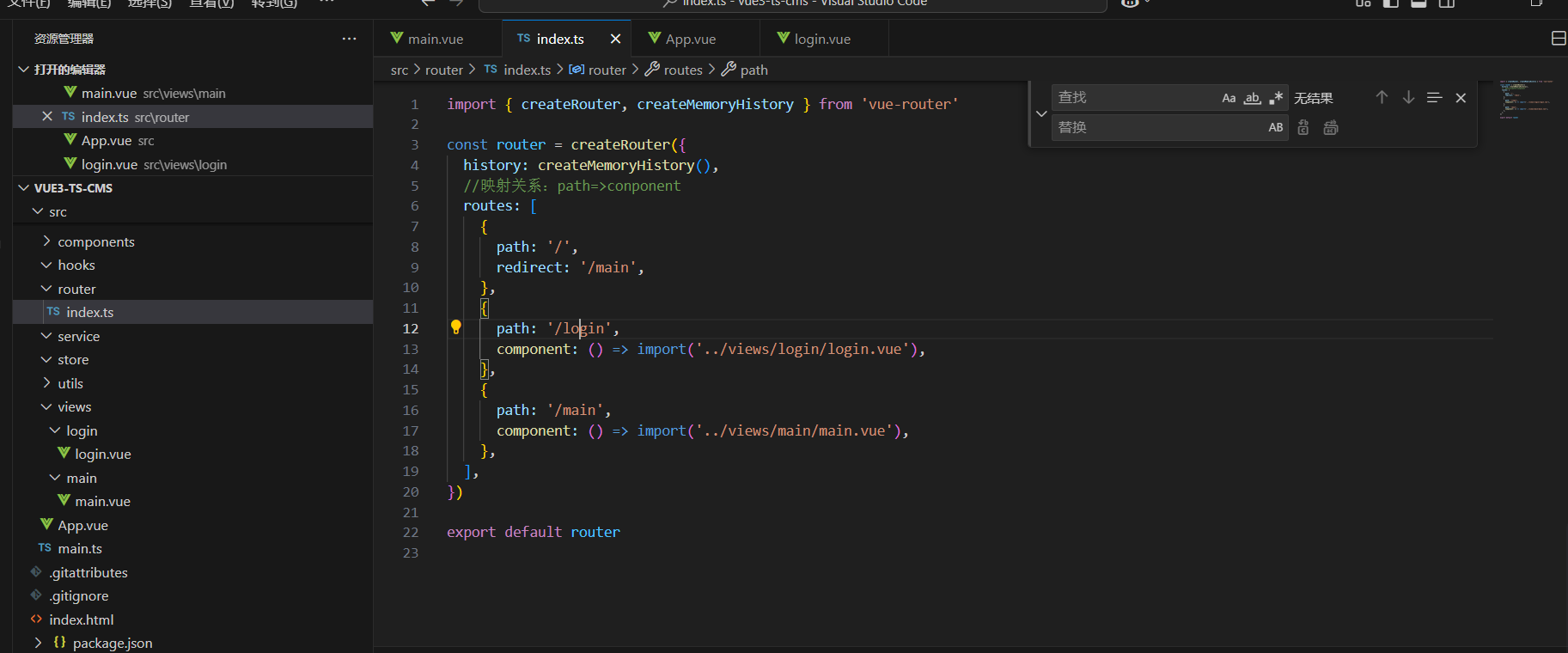Click the Replace single occurrence icon

tap(1303, 128)
